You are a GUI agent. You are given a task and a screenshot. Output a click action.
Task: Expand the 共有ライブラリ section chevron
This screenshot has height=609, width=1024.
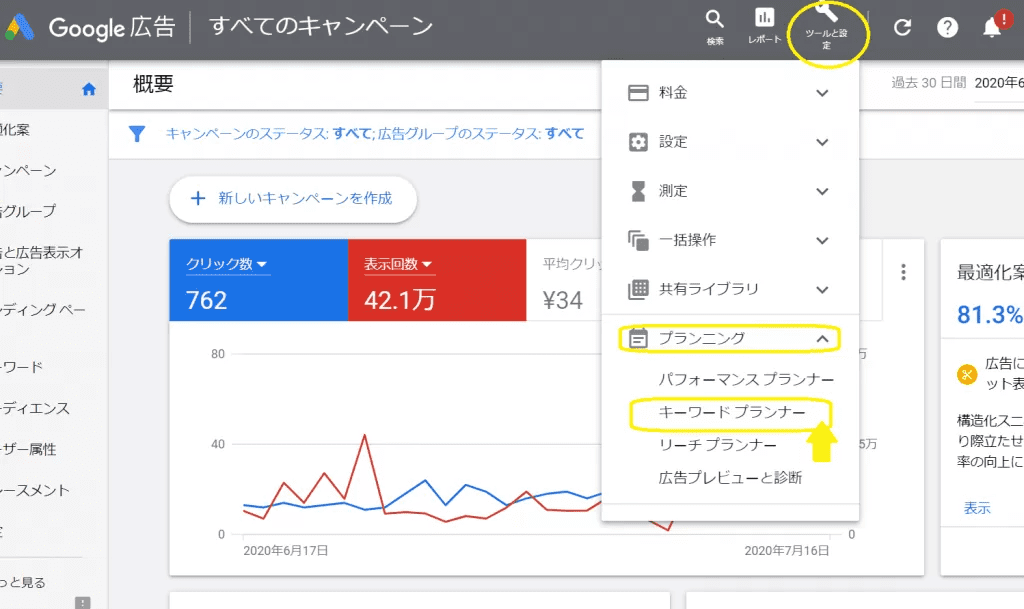tap(822, 289)
